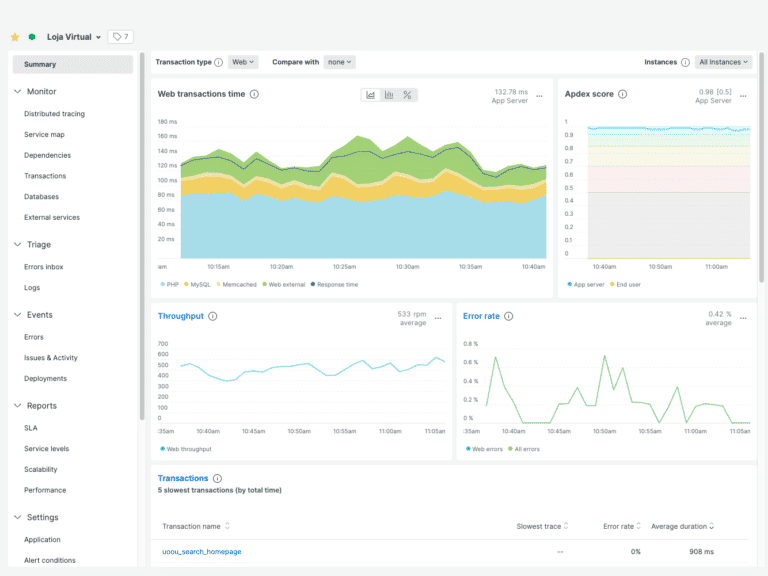The height and width of the screenshot is (576, 768).
Task: Open External services page
Action: click(x=52, y=217)
